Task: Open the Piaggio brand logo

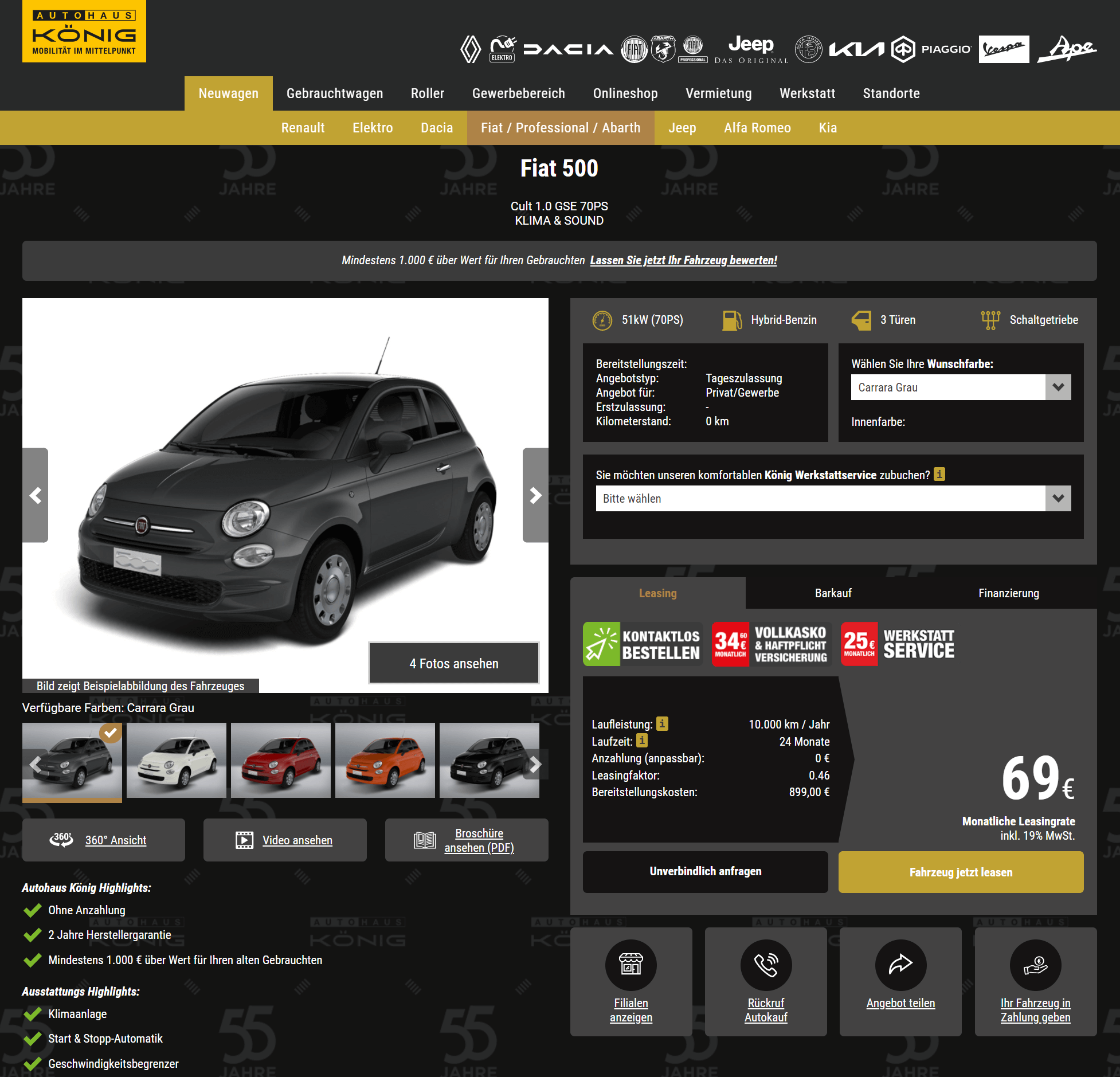Action: (931, 49)
